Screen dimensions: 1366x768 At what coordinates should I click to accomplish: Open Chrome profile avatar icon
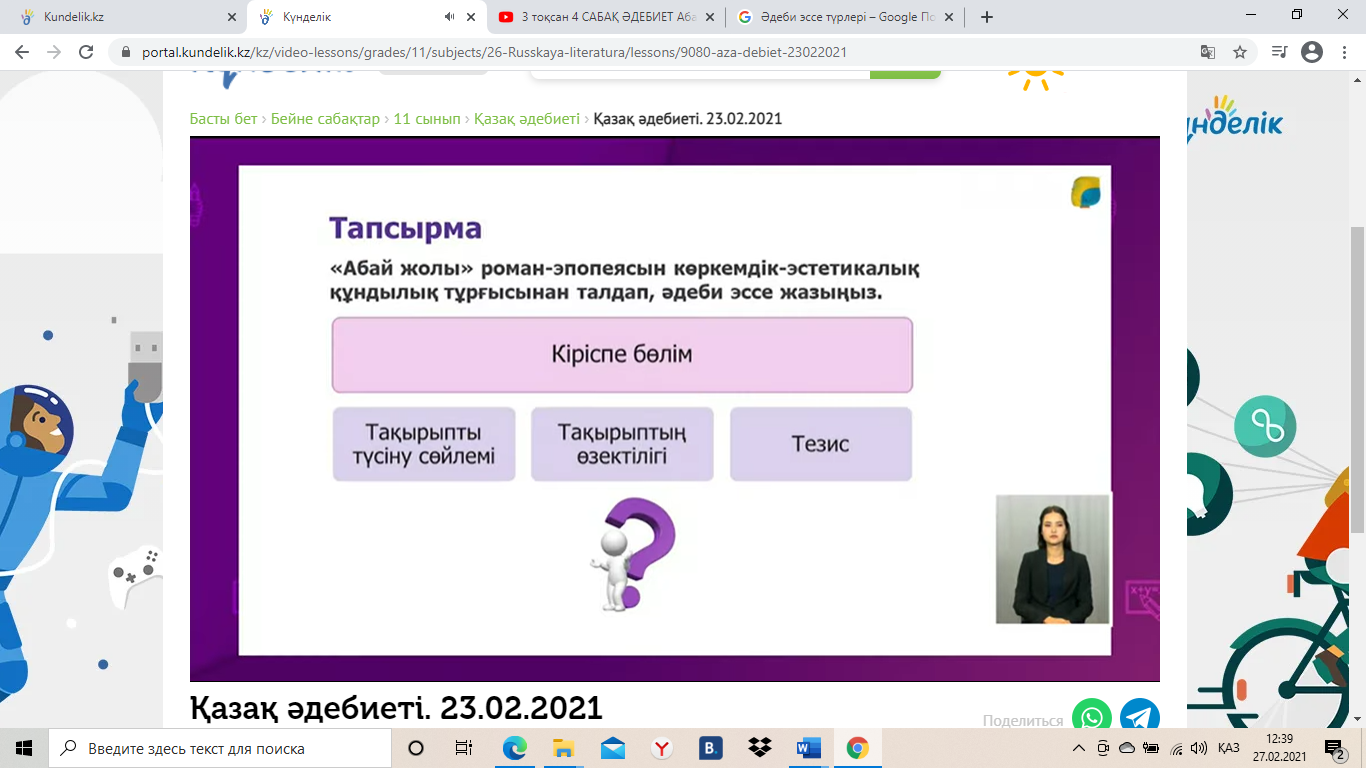coord(1312,53)
